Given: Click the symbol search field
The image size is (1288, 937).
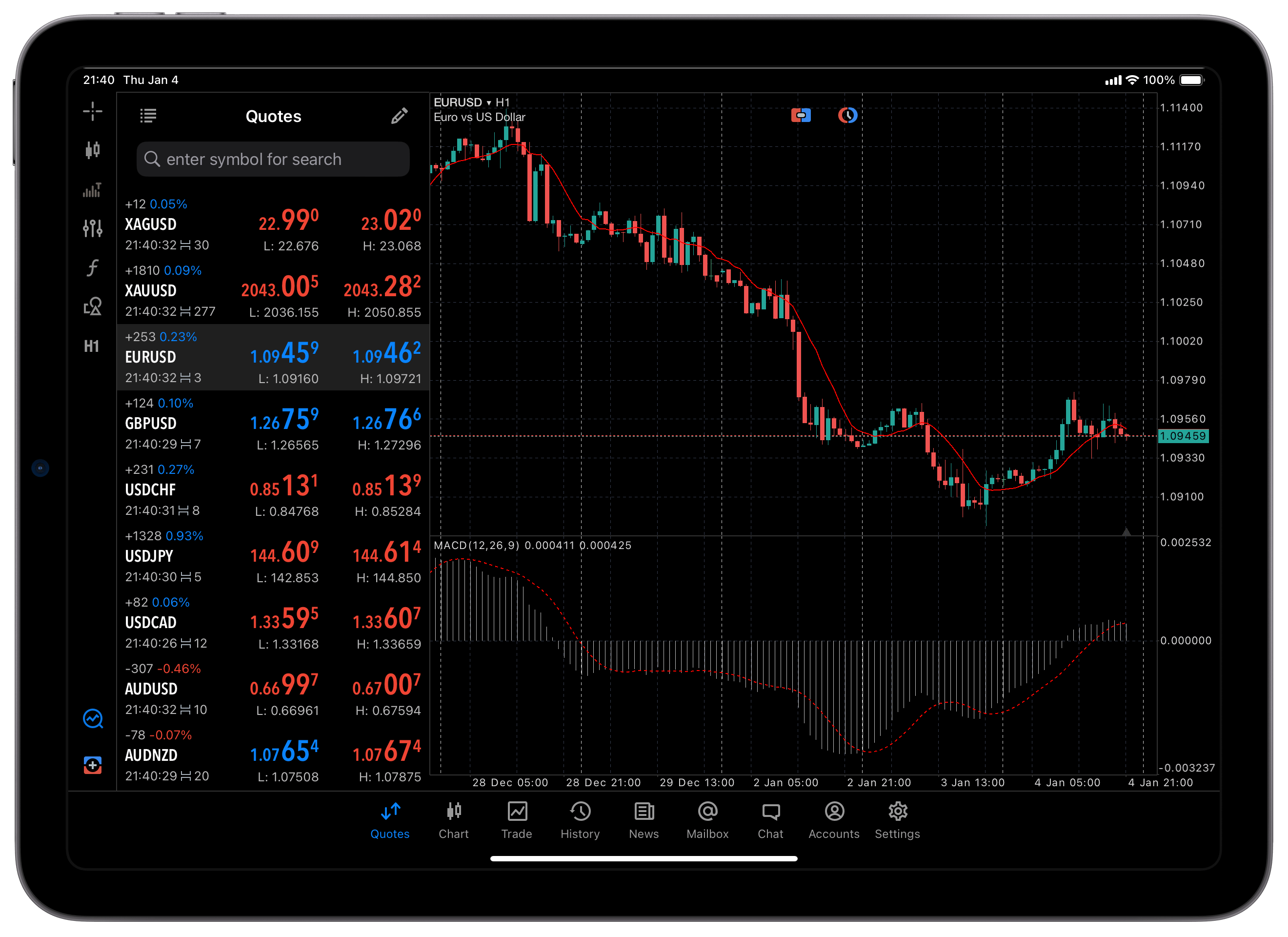Looking at the screenshot, I should (273, 159).
